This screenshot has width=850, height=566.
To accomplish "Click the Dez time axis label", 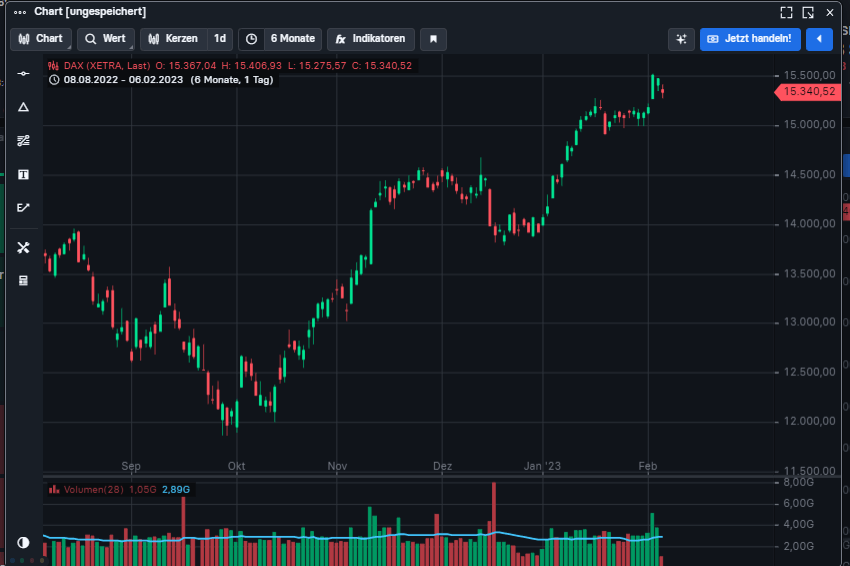I will [442, 466].
